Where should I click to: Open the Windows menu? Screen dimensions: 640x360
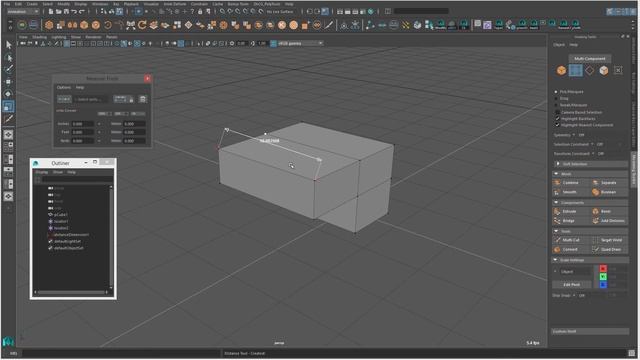pyautogui.click(x=100, y=4)
